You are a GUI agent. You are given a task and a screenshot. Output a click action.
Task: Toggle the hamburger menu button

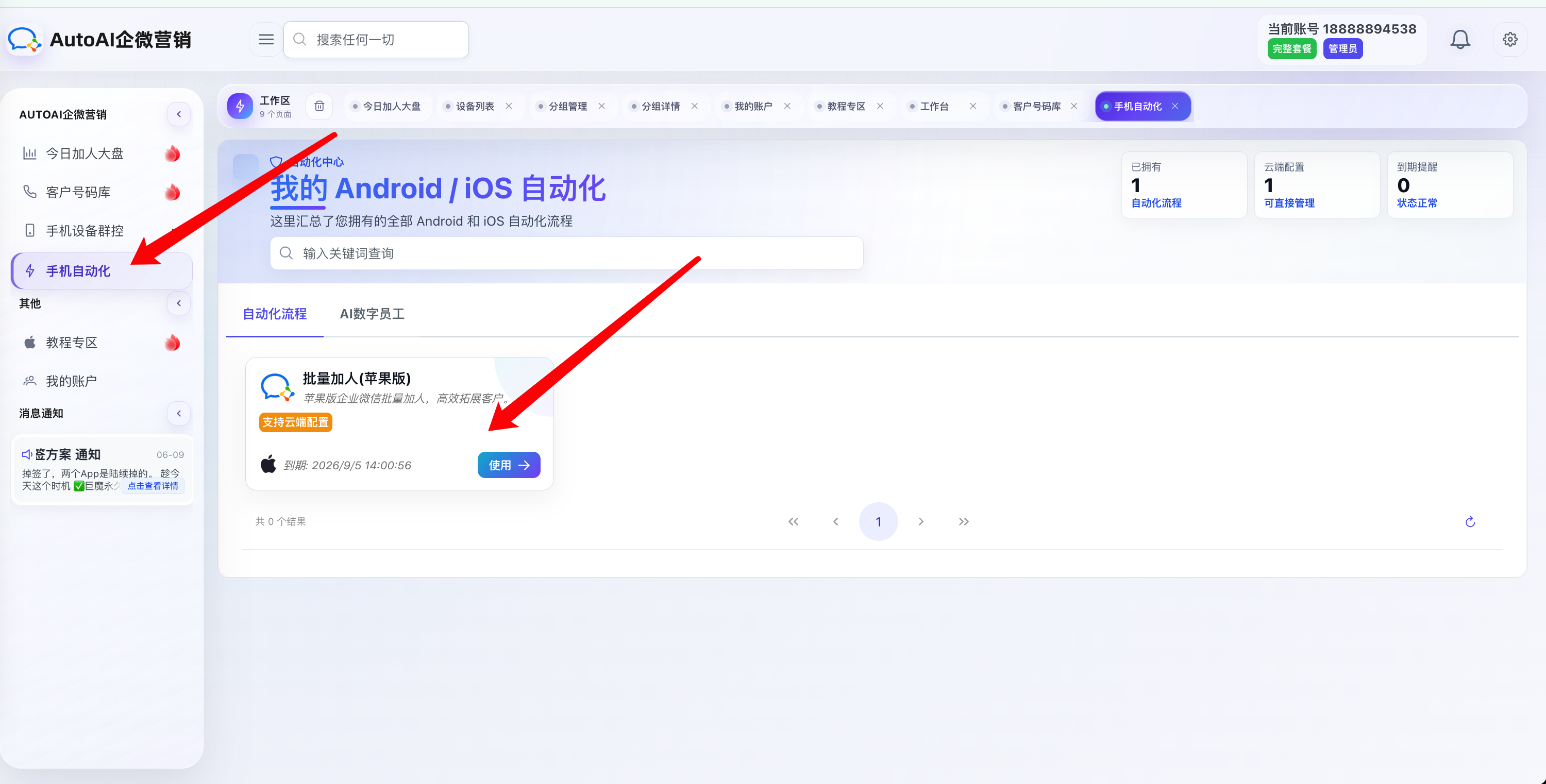pyautogui.click(x=266, y=40)
